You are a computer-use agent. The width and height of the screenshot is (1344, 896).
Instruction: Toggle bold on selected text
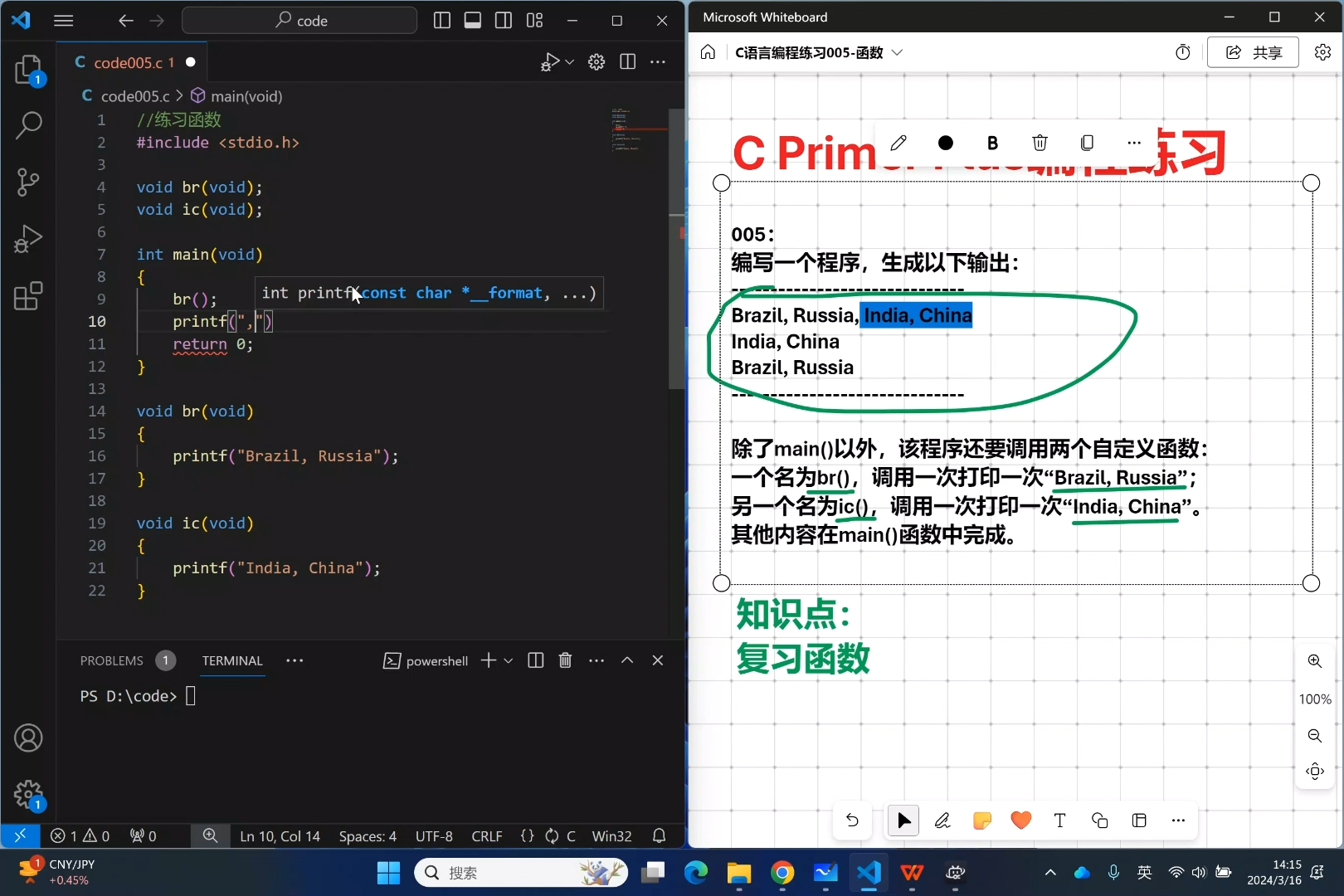[992, 143]
